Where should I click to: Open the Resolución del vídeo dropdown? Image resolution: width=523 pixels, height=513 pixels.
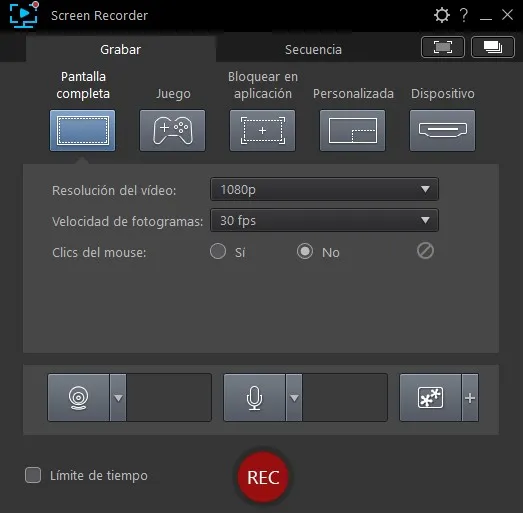(x=325, y=189)
